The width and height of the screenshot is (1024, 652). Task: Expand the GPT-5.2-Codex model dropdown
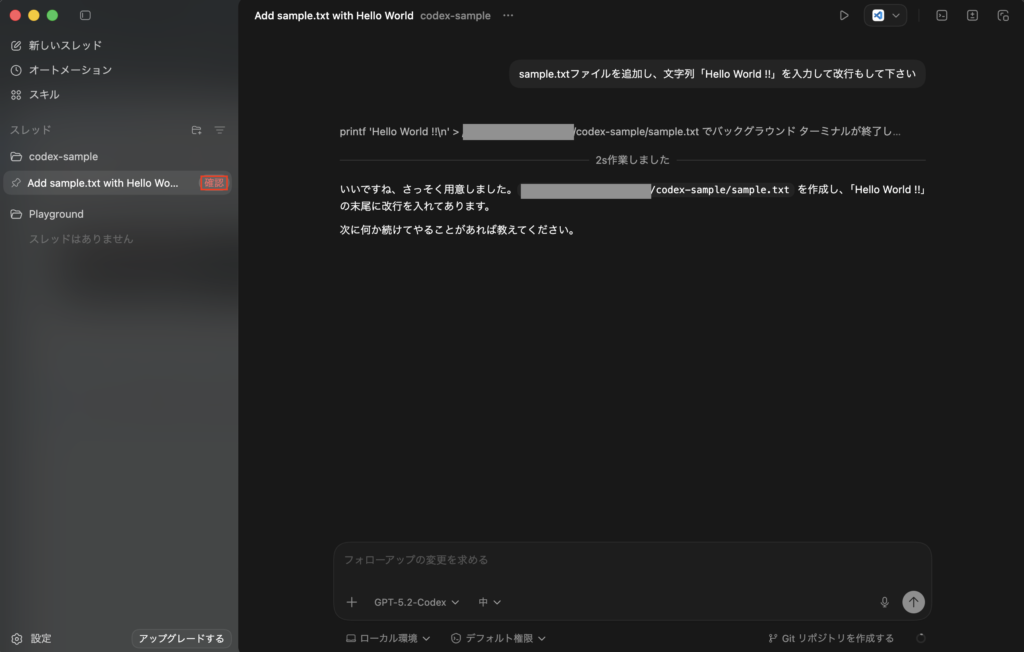click(416, 602)
